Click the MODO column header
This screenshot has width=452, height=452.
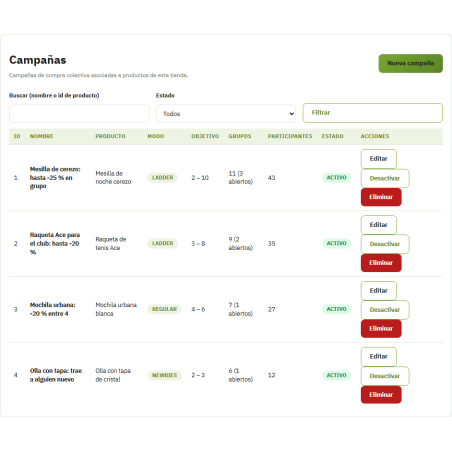point(156,136)
